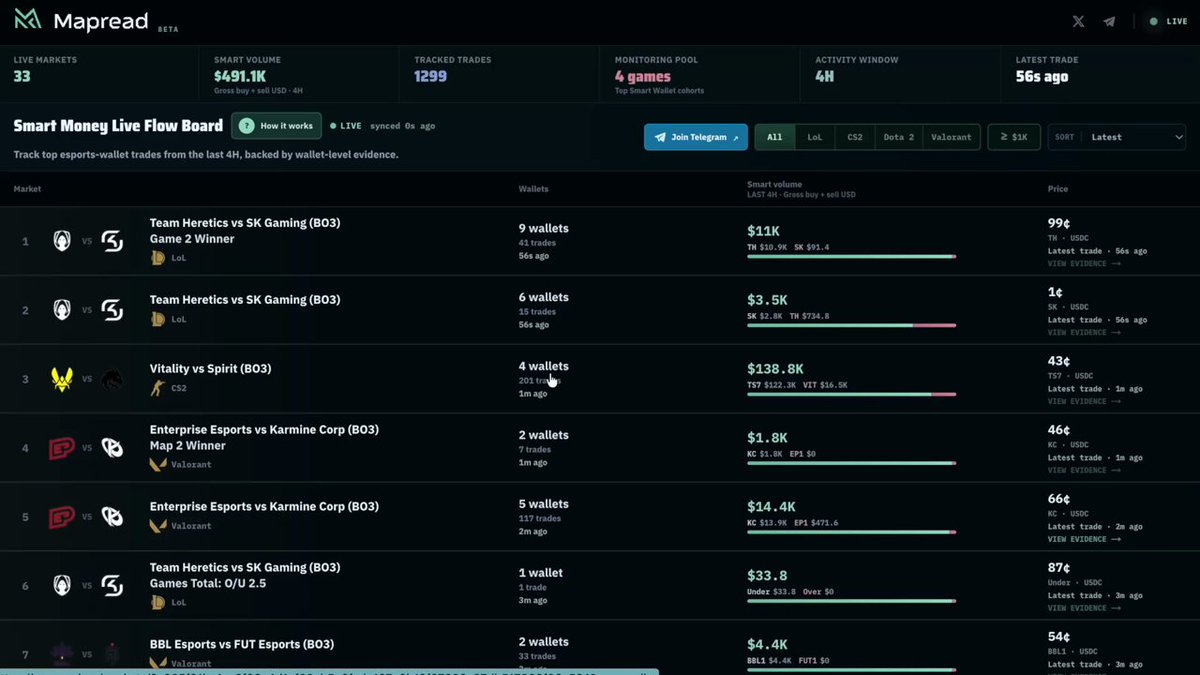1200x675 pixels.
Task: Click the $491.1K Smart Volume stat
Action: (241, 76)
